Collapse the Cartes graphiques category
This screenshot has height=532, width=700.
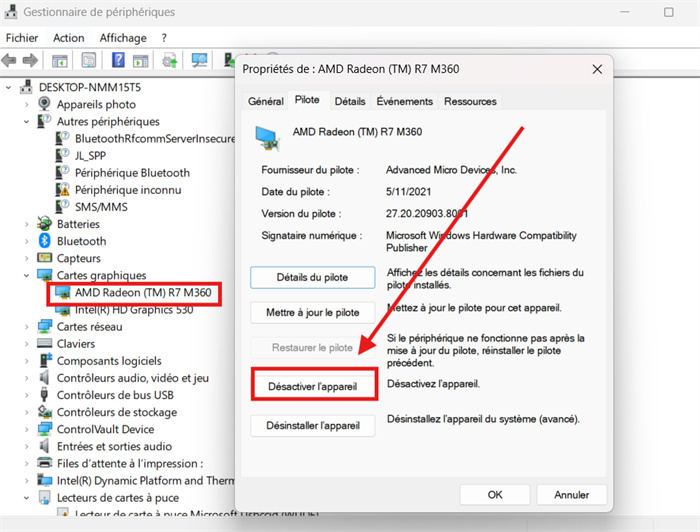pyautogui.click(x=26, y=276)
